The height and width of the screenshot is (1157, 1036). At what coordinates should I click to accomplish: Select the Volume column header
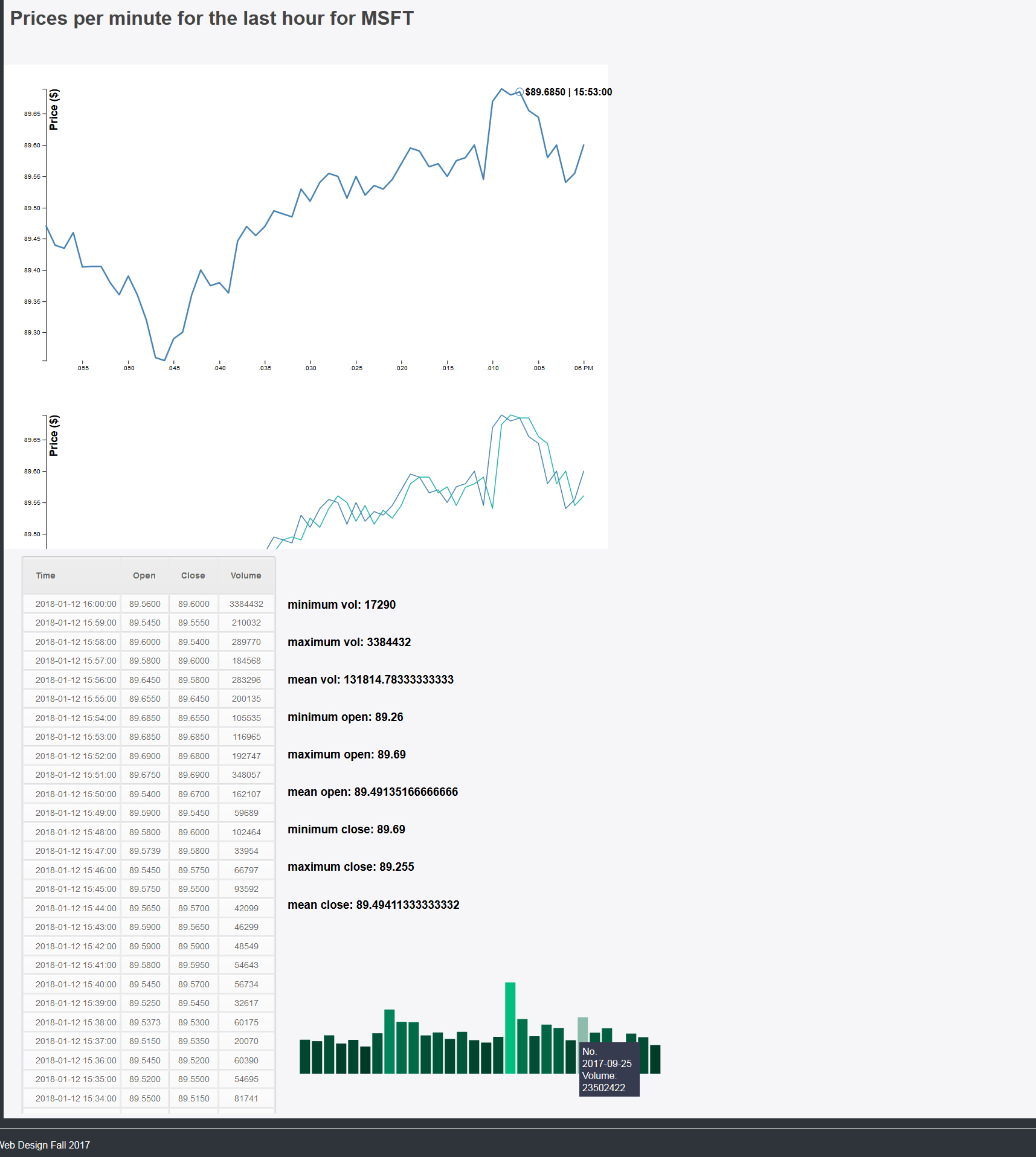pyautogui.click(x=246, y=575)
